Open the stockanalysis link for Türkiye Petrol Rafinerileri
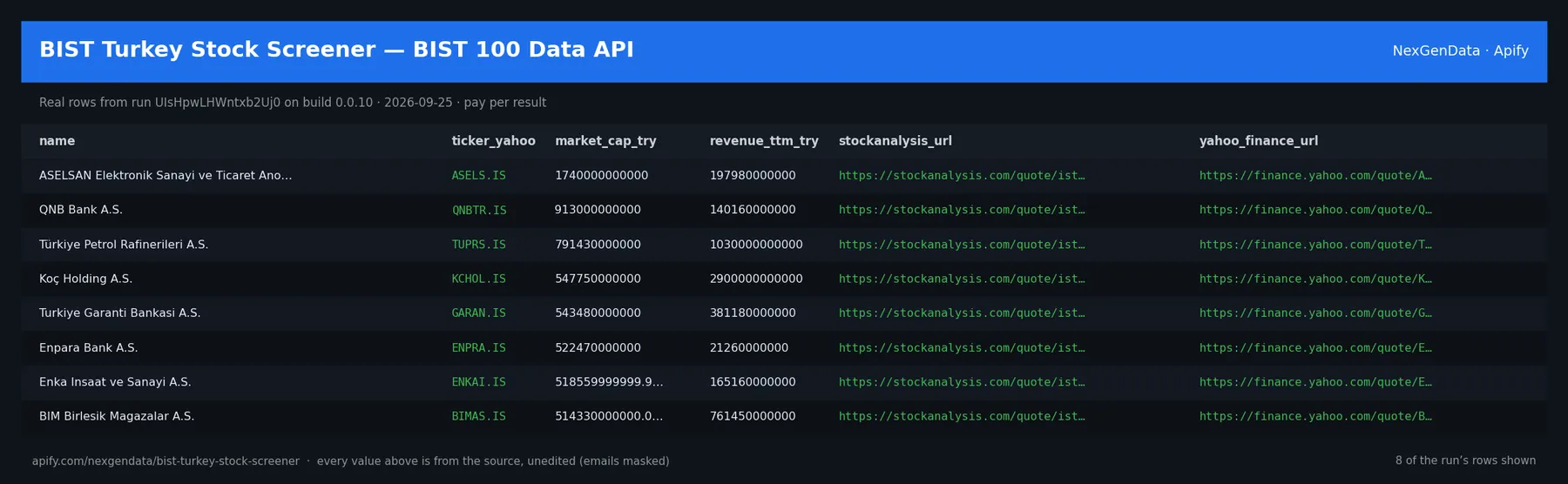 click(962, 245)
